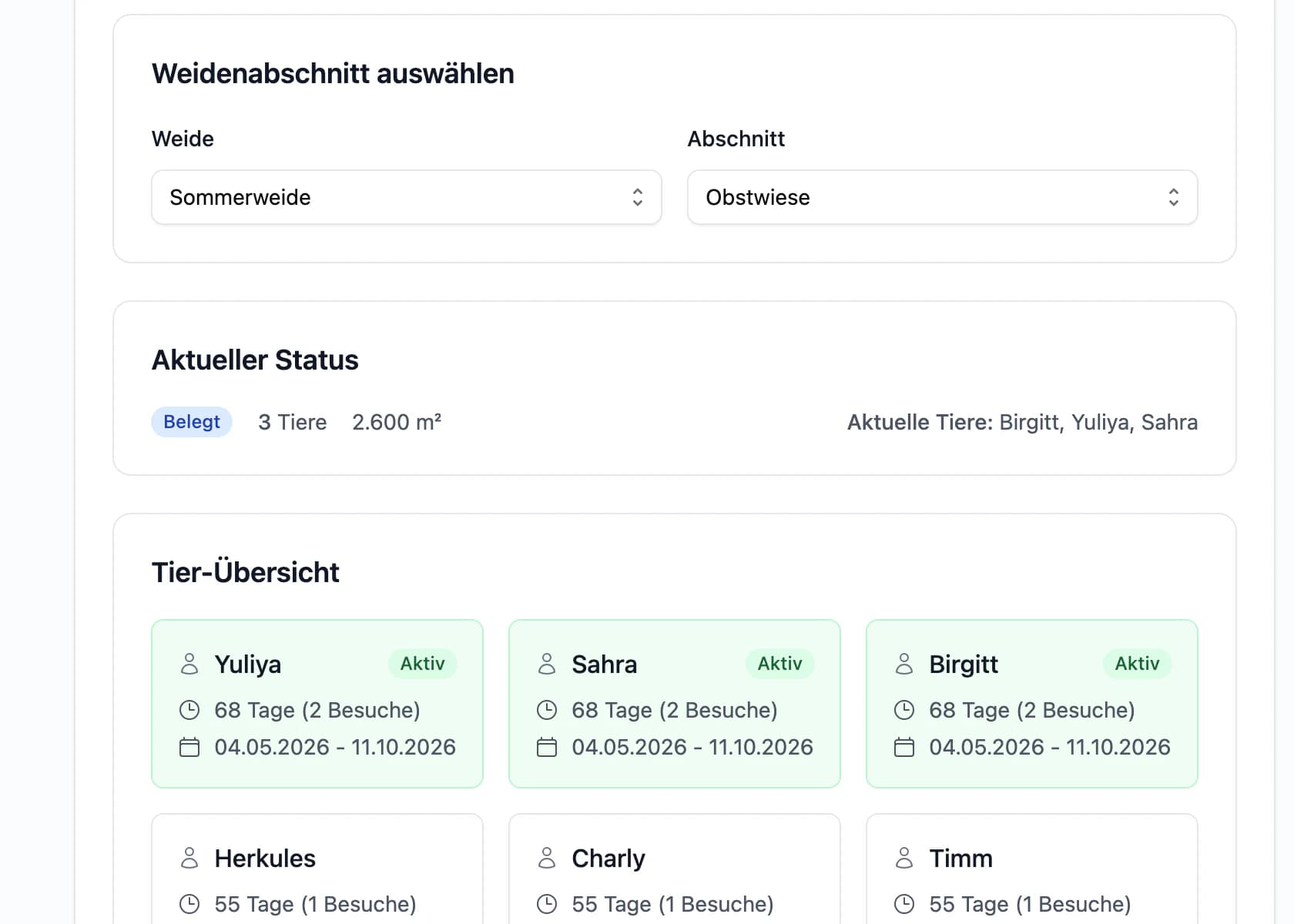Click the Aktiv badge on Birgitt's card
Screen dimensions: 1294x924
pos(1138,664)
